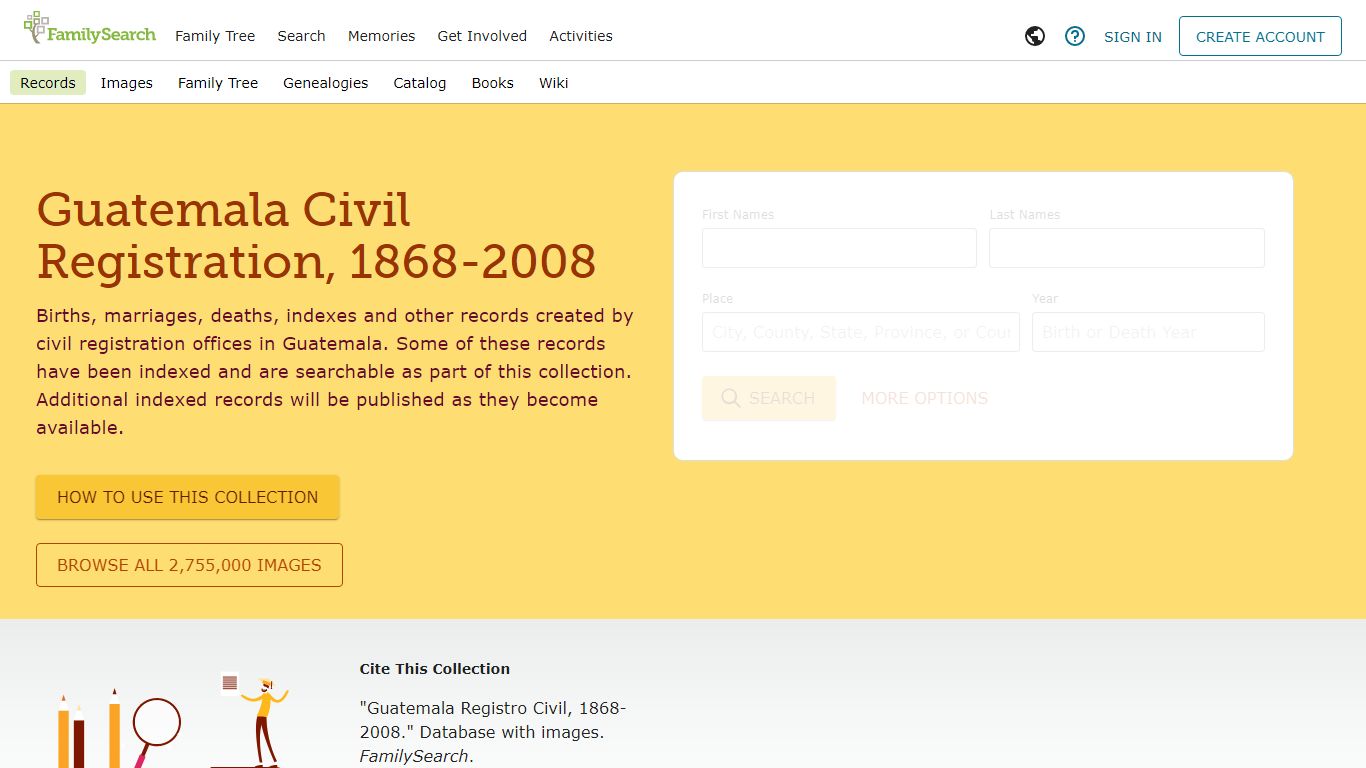Switch to the Genealogies tab

pos(326,83)
